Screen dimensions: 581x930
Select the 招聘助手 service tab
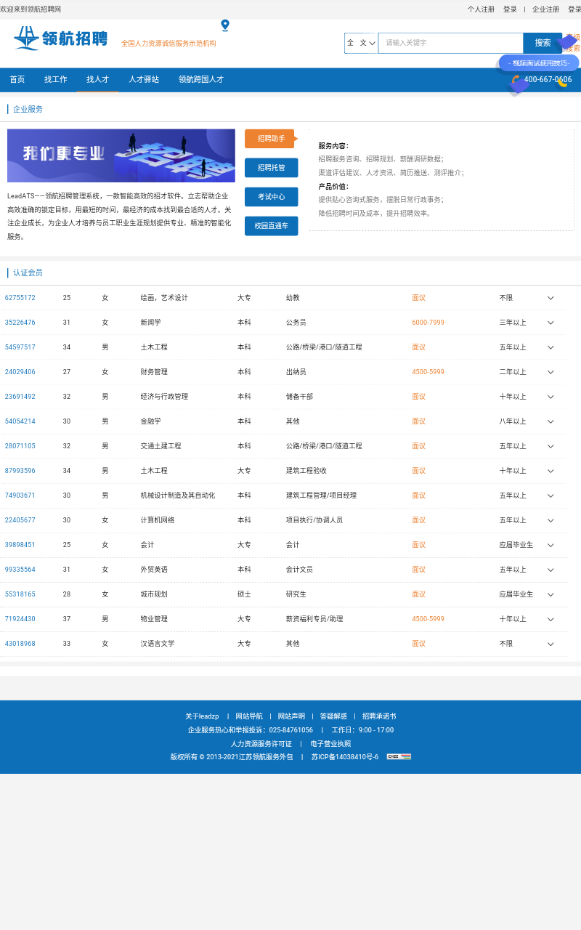[x=272, y=138]
